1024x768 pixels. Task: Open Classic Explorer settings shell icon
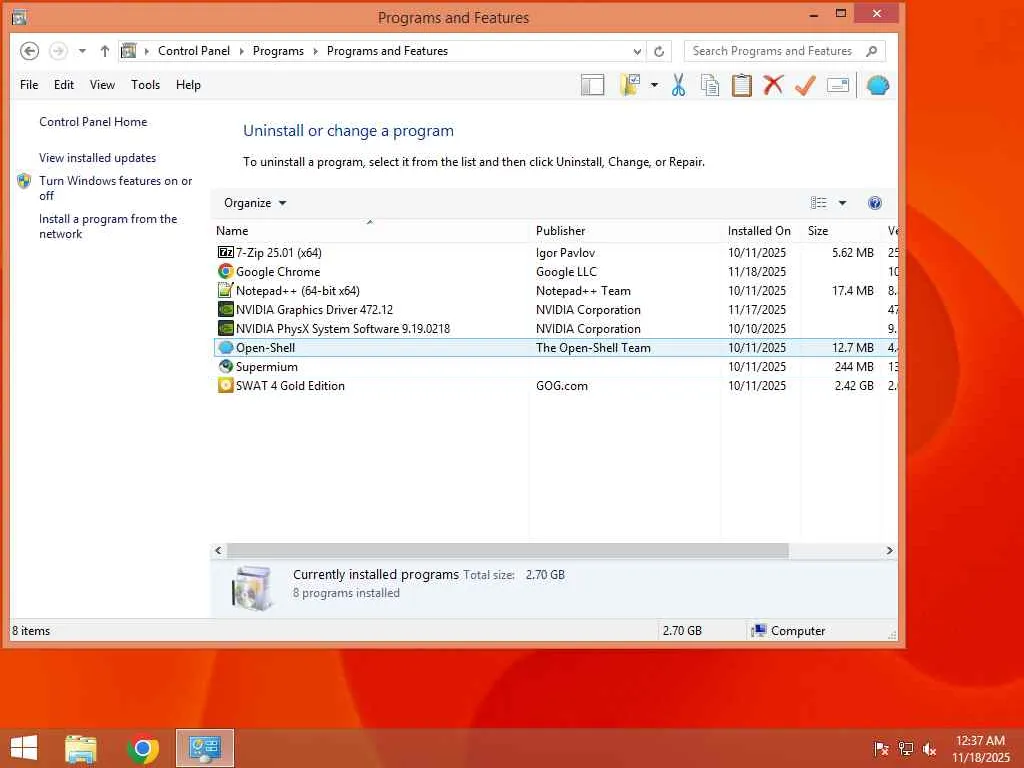[x=878, y=85]
